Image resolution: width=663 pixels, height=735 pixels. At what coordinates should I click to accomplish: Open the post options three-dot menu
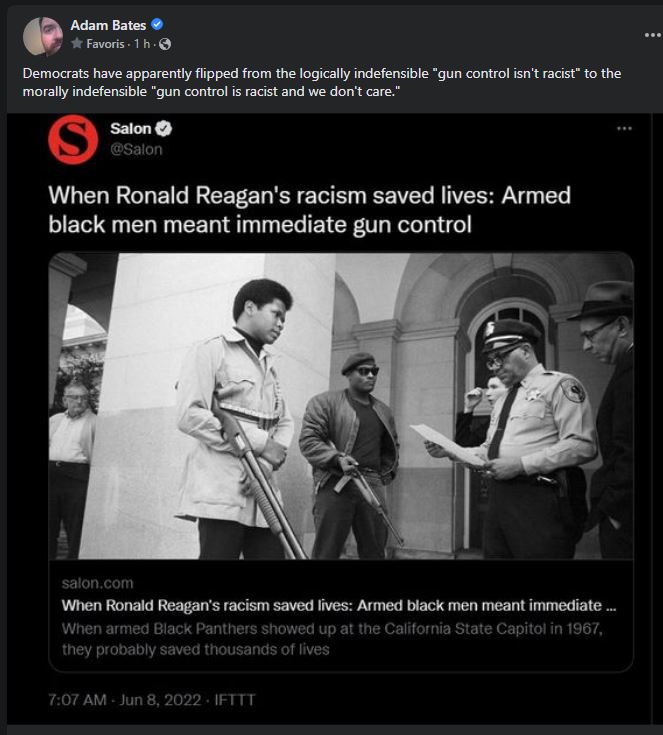[652, 35]
